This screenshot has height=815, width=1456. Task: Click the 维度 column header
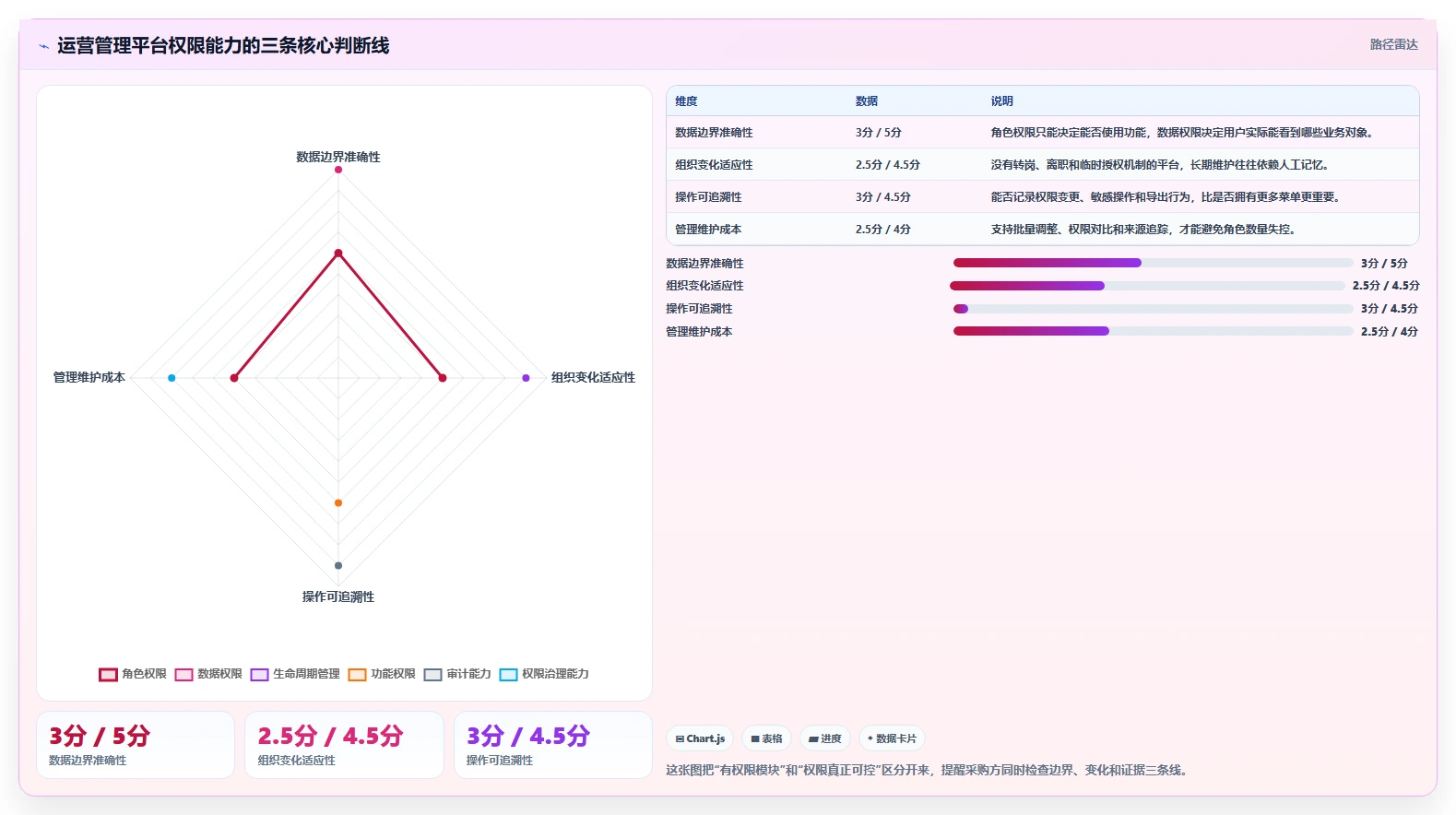point(686,101)
